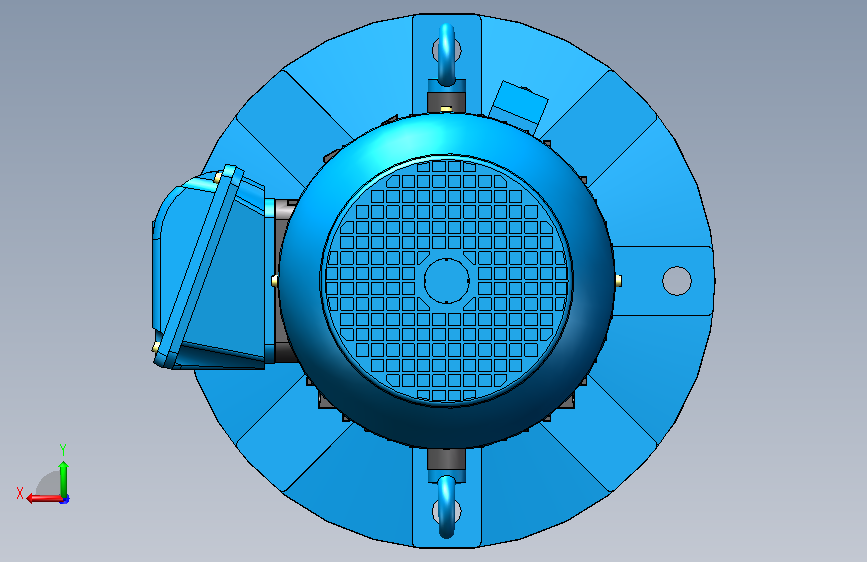
Task: Pick the yellow bolt on right edge of fan cover
Action: [619, 281]
